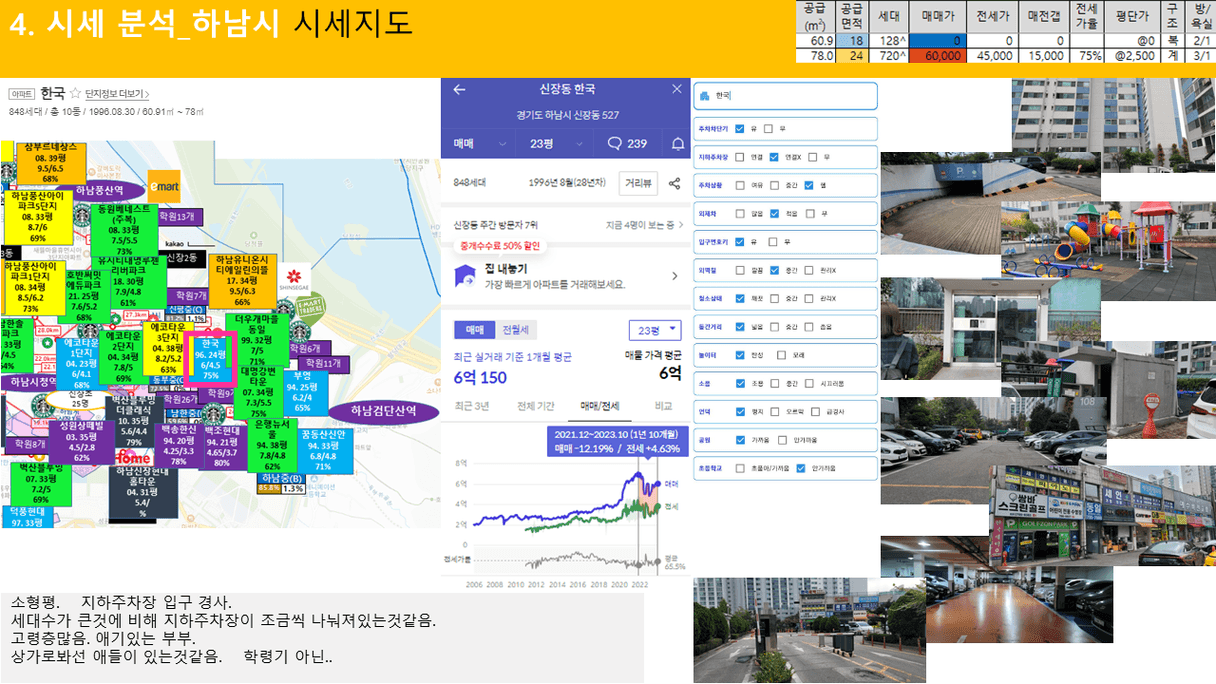1216x684 pixels.
Task: Open the 23평 dropdown in the blue header
Action: [x=555, y=144]
